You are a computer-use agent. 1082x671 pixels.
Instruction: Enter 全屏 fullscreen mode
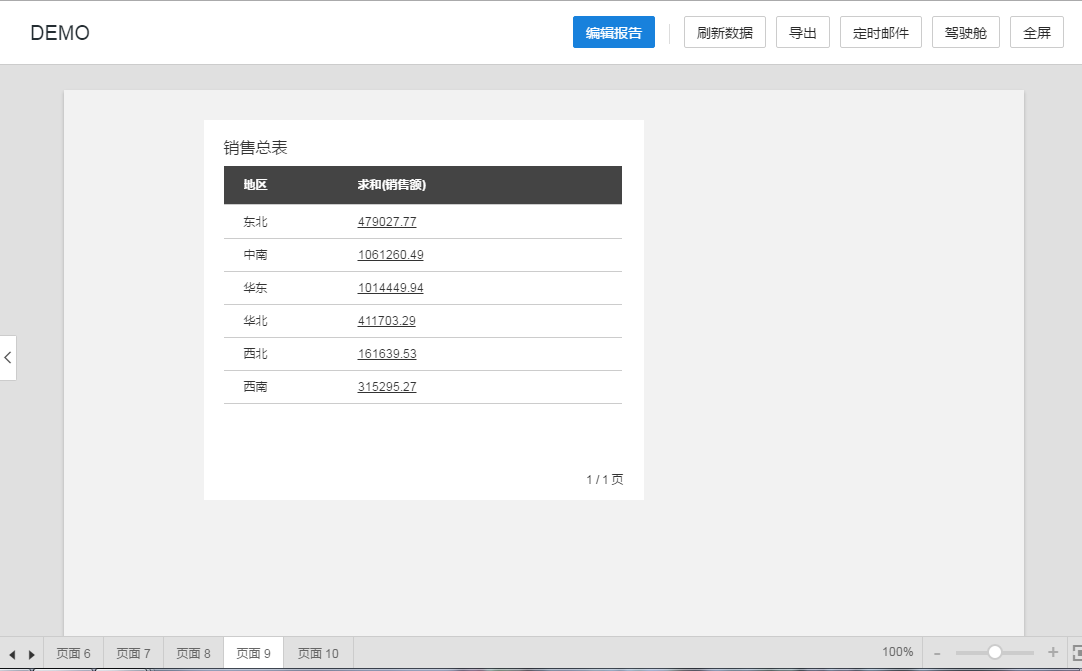(x=1037, y=33)
